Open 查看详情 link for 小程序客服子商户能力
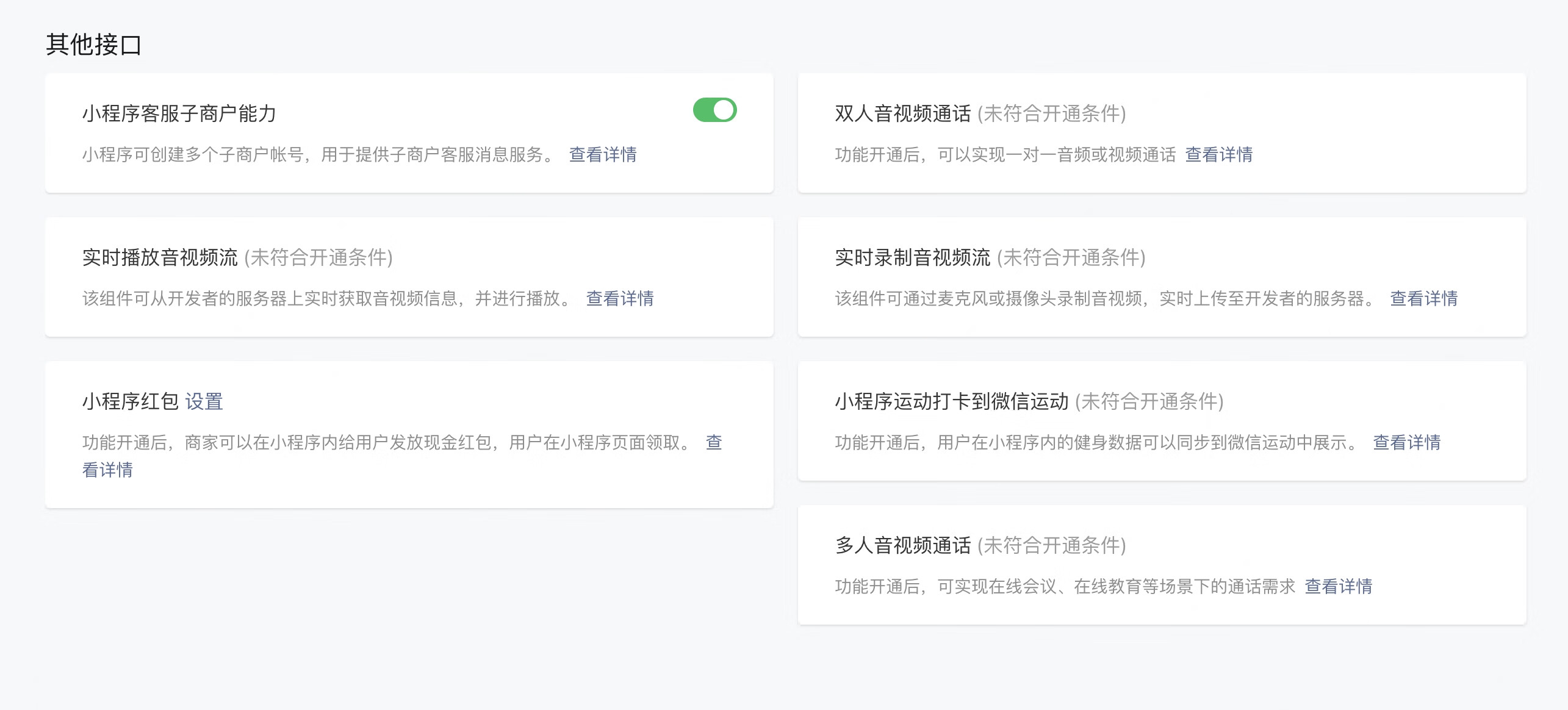The height and width of the screenshot is (710, 1568). pos(602,155)
